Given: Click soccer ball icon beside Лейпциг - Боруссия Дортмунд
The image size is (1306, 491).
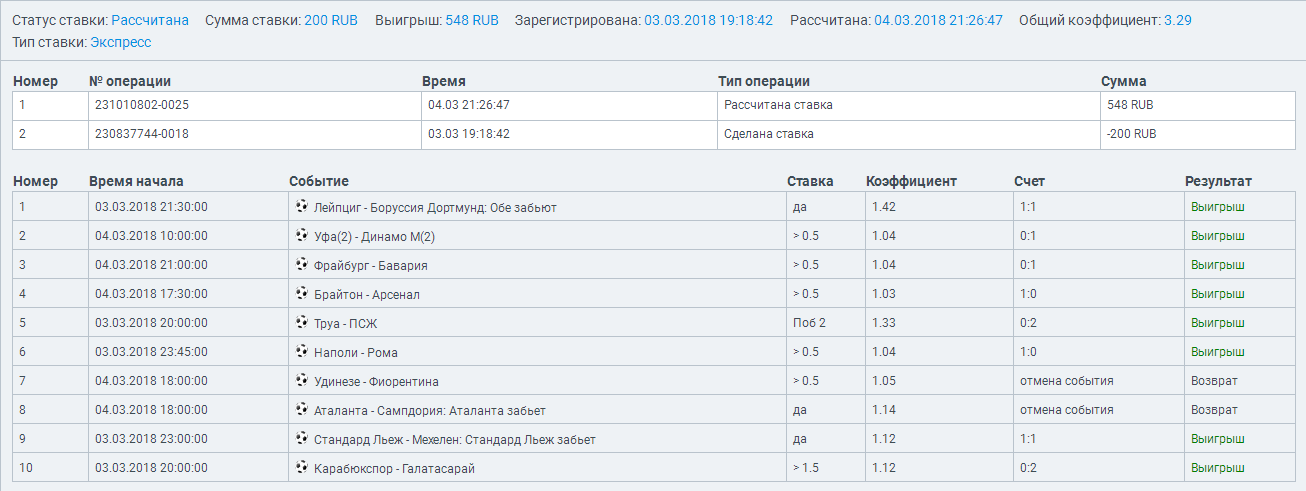Looking at the screenshot, I should pos(302,207).
